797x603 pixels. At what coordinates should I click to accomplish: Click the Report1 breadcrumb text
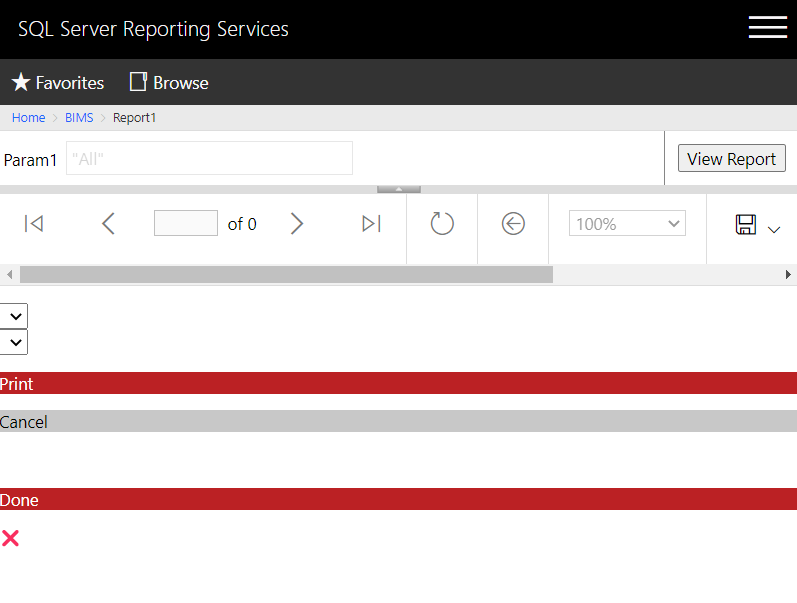pyautogui.click(x=134, y=117)
